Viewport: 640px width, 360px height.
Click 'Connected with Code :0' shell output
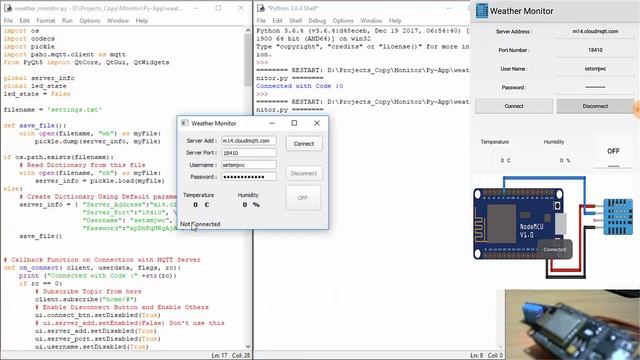(x=300, y=86)
